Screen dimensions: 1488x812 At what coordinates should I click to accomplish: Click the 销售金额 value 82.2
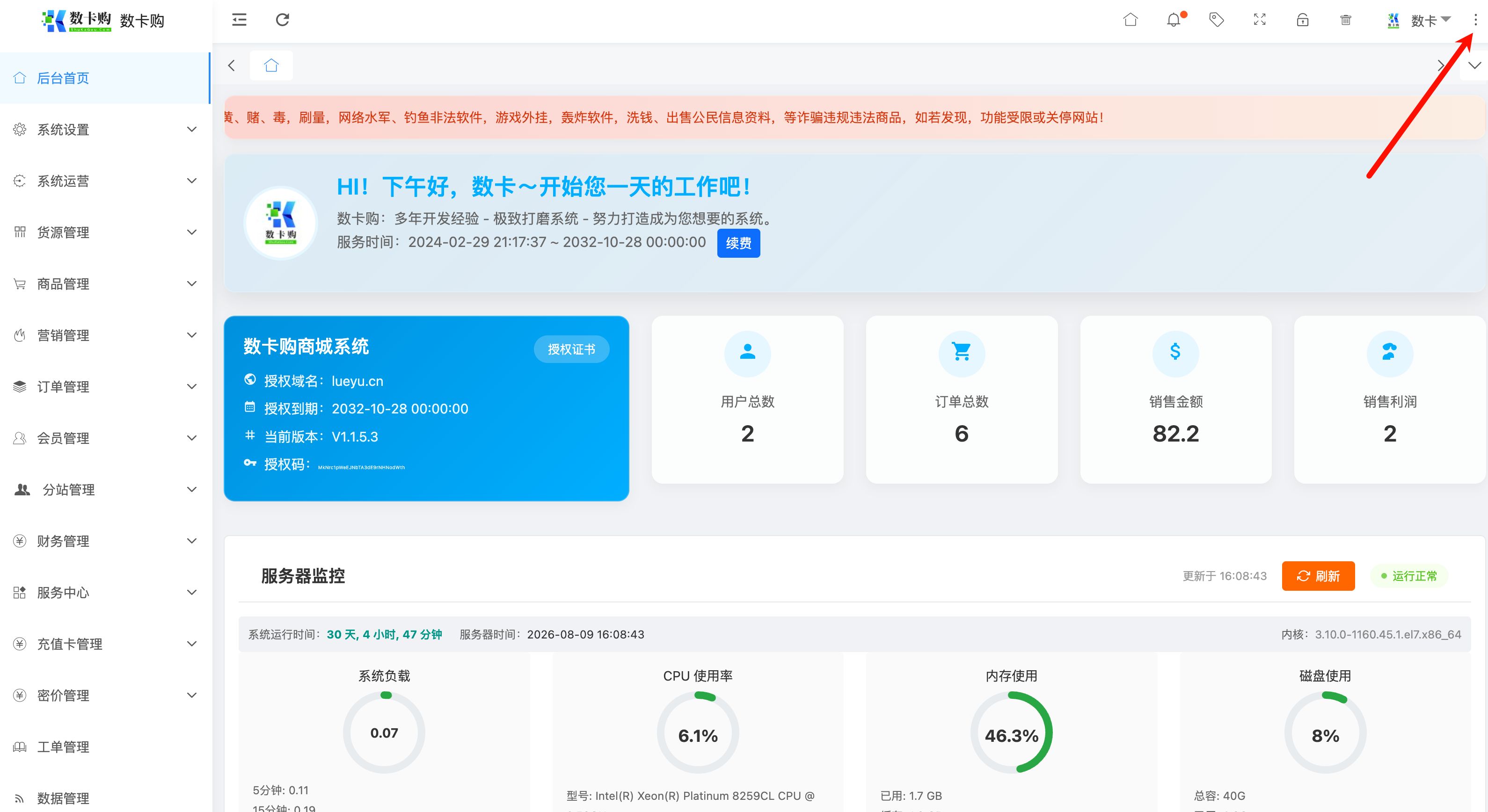coord(1175,433)
